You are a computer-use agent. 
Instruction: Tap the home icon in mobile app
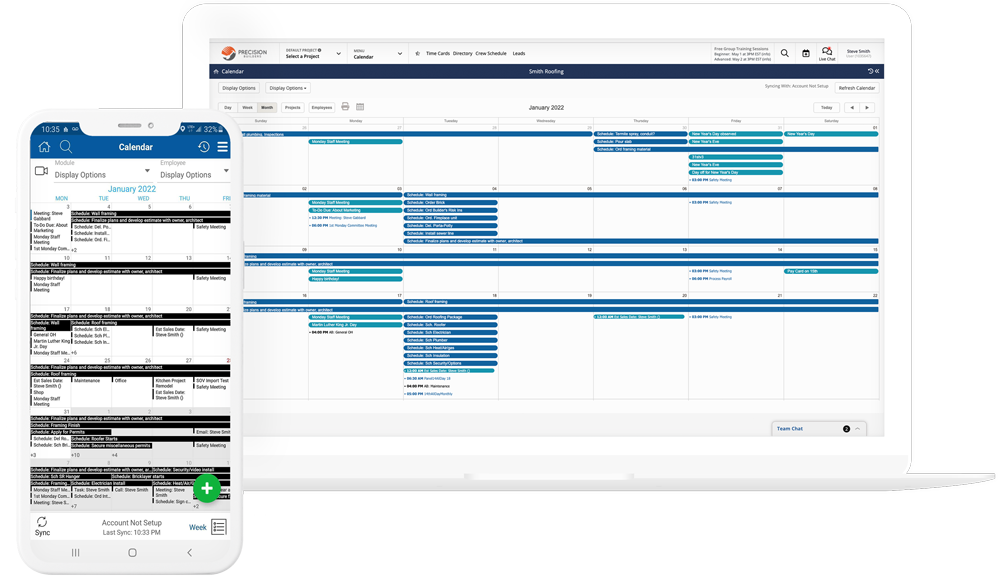coord(44,147)
